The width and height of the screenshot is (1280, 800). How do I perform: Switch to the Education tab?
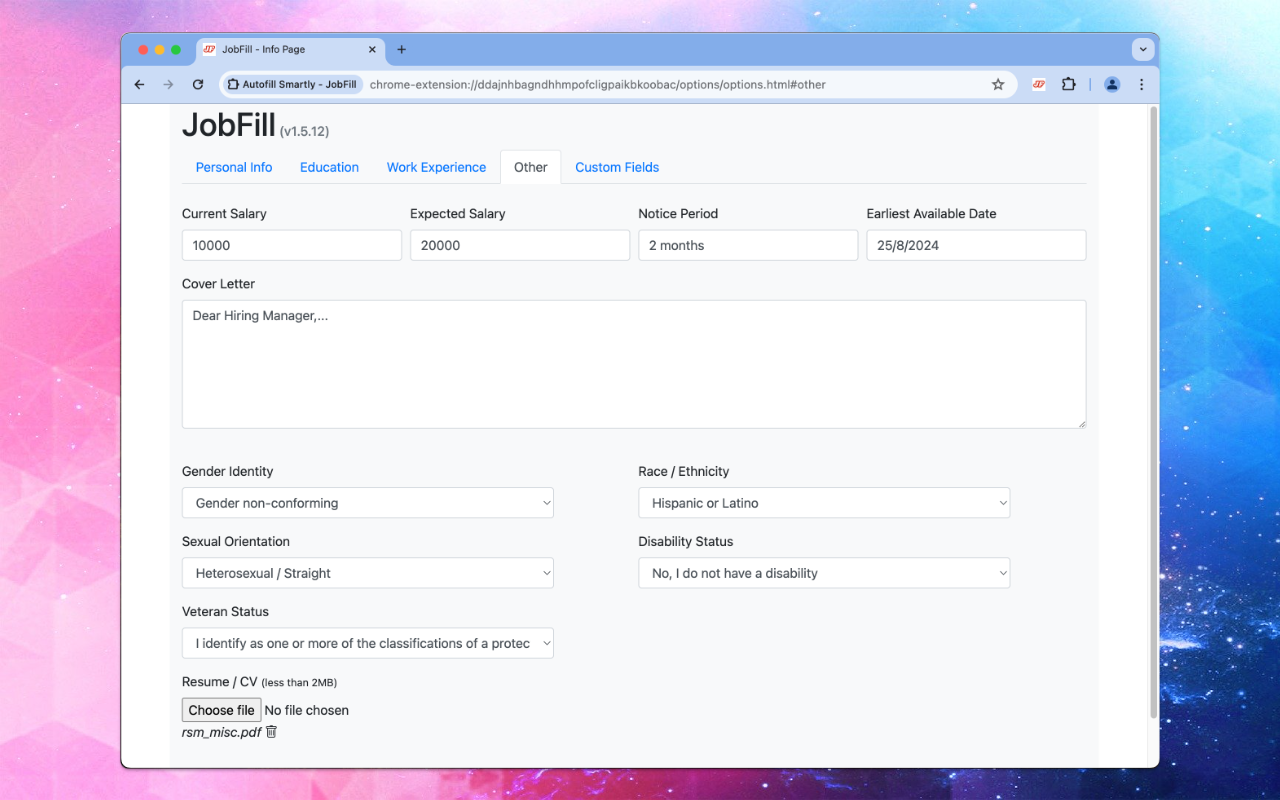(329, 167)
